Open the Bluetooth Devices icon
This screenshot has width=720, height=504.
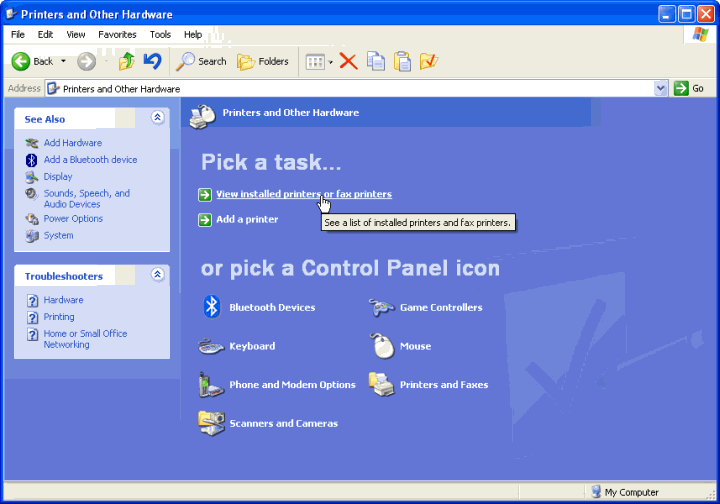pos(212,307)
